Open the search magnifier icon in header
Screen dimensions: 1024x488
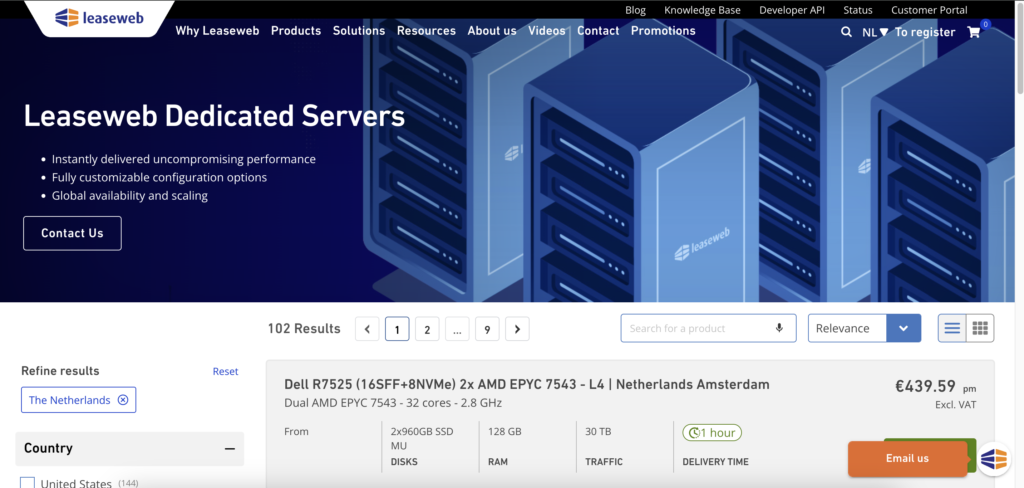click(846, 32)
